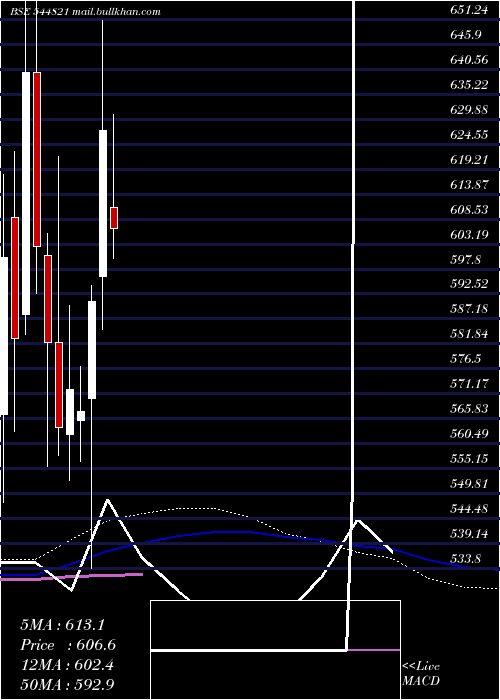Click the 5MA : 613.1 readout
The image size is (500, 700).
pos(62,625)
